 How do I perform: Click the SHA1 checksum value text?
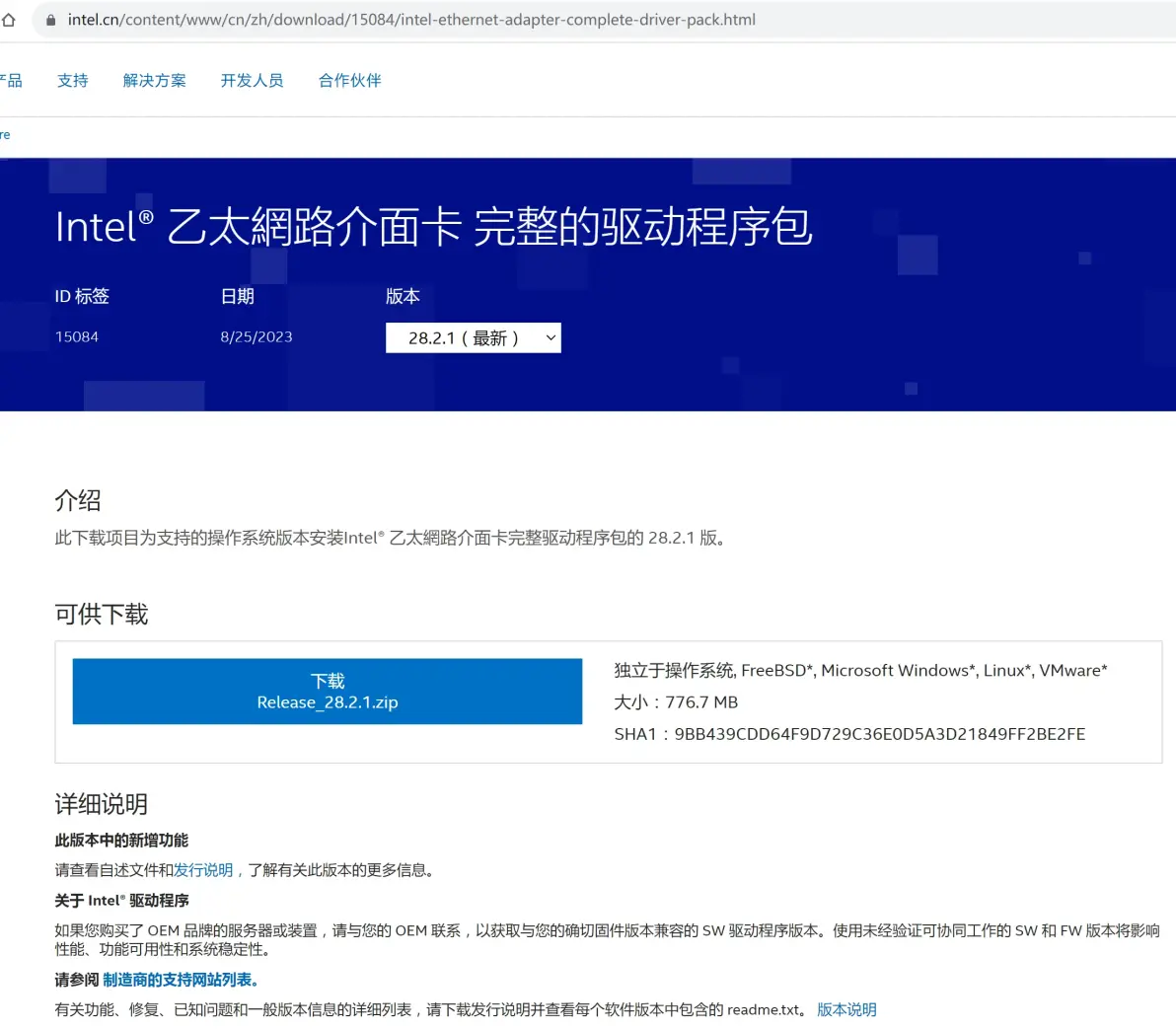coord(879,734)
